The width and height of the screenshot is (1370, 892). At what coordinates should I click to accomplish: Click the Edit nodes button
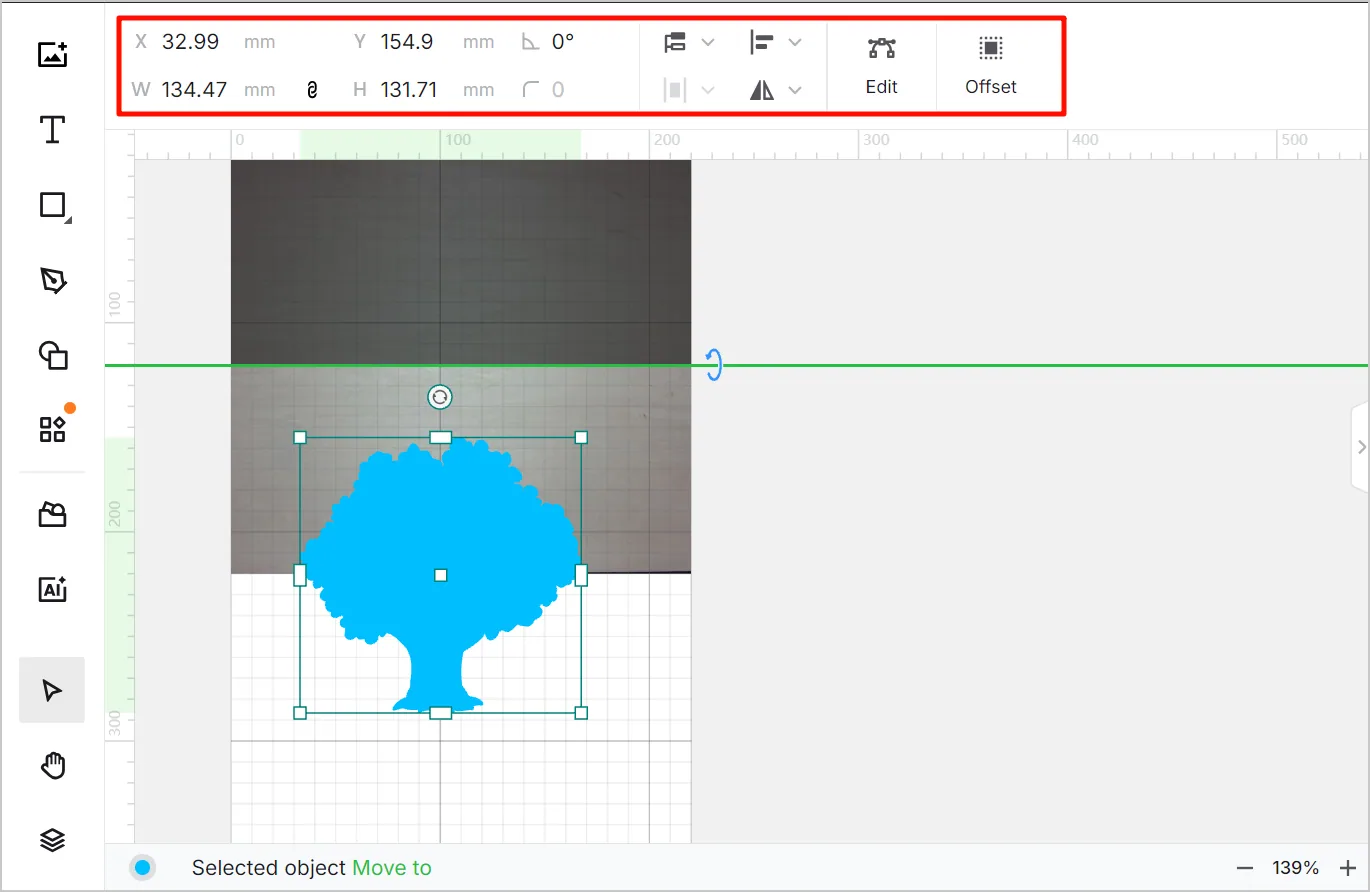click(881, 66)
